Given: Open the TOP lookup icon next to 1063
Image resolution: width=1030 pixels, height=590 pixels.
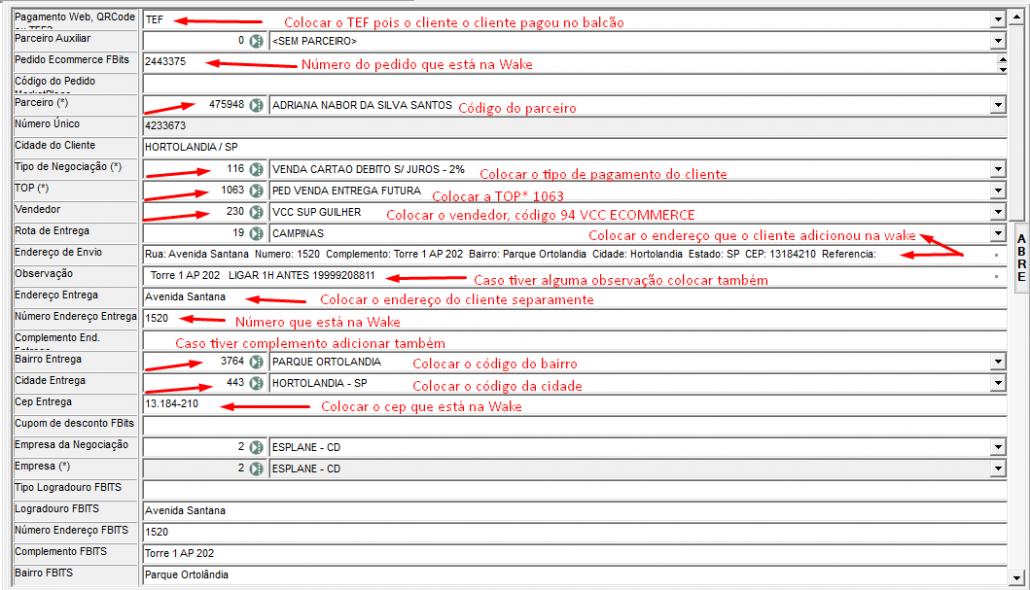Looking at the screenshot, I should tap(256, 191).
